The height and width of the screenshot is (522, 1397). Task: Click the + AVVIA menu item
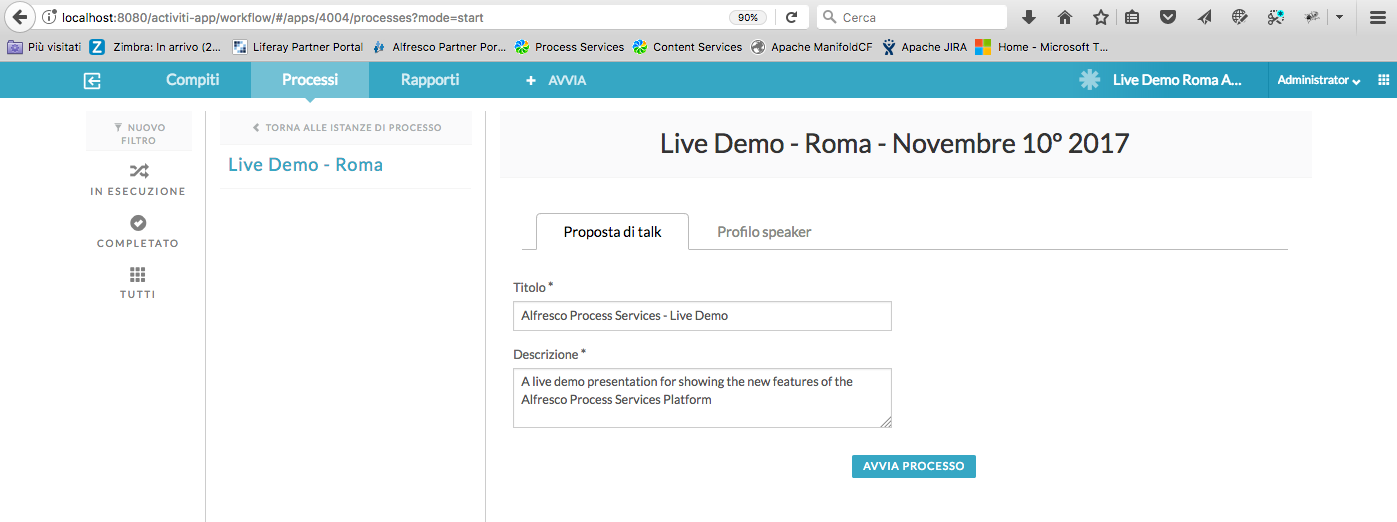556,80
